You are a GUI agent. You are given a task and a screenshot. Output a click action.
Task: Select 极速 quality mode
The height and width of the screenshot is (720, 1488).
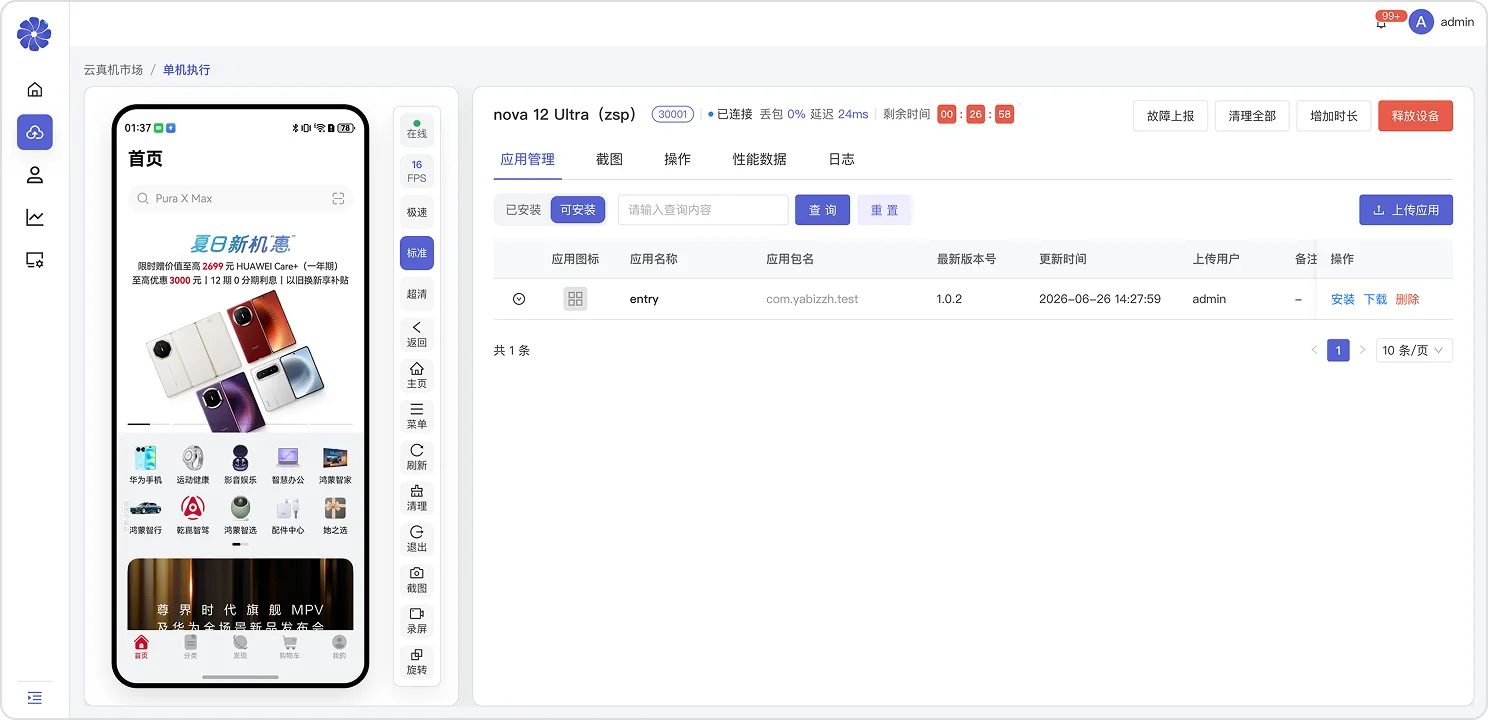point(417,212)
